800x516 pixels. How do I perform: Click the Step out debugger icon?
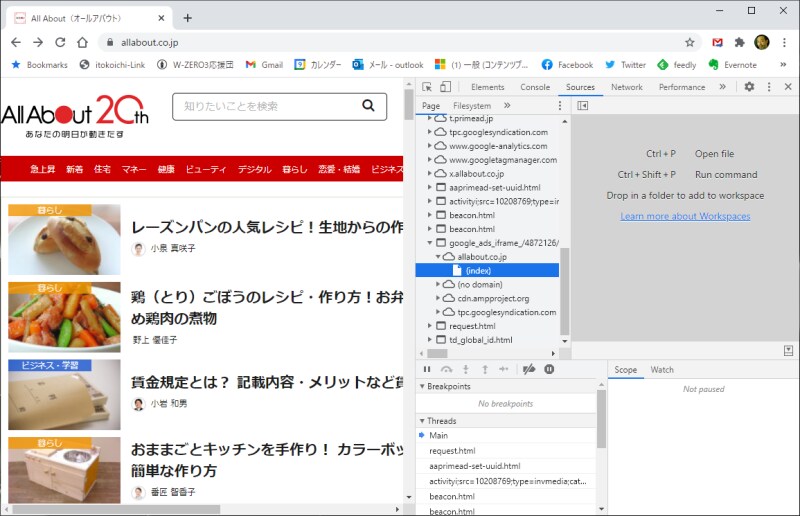[x=485, y=369]
